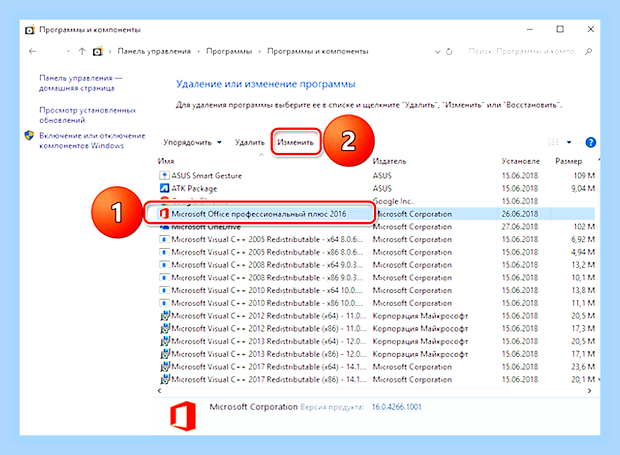Select Visual C++ 2008 Redistributable x64 row
Viewport: 620px width, 455px height.
pos(376,265)
